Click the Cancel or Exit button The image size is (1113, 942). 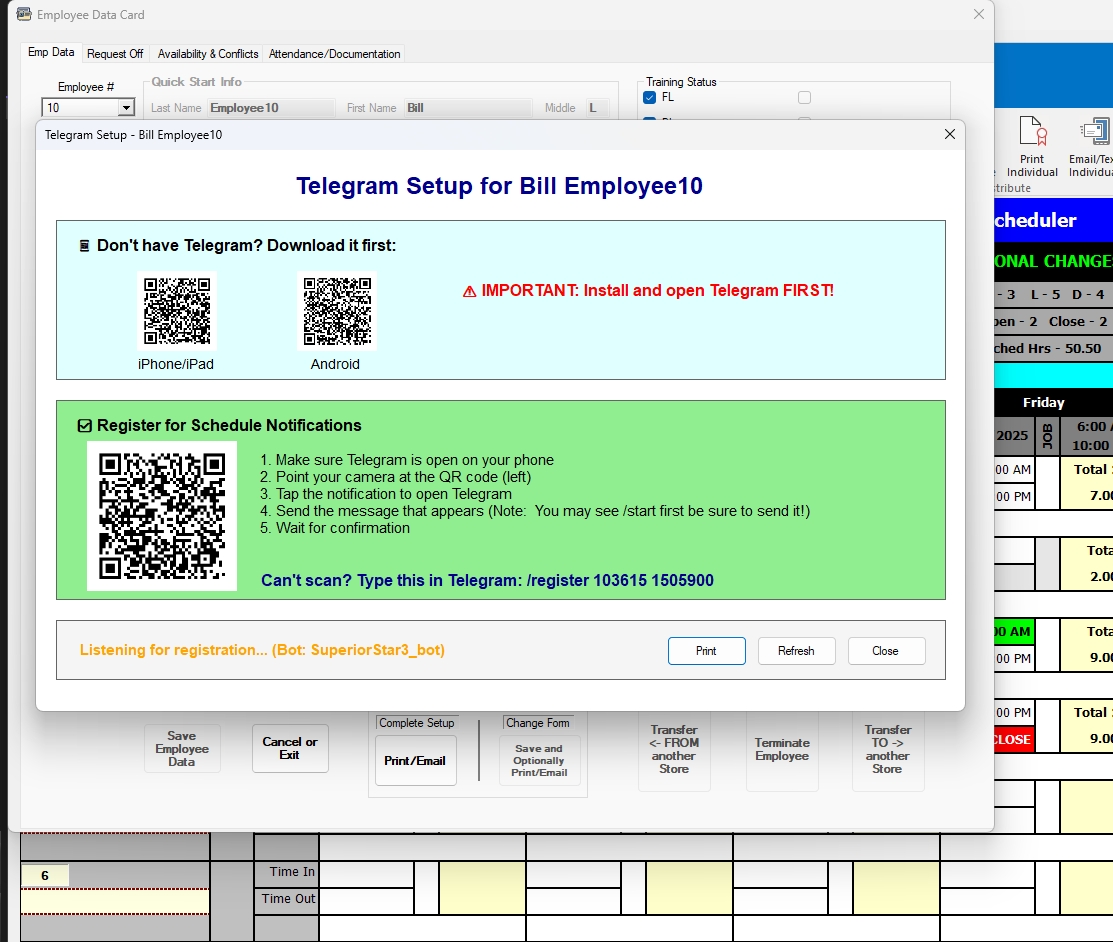pyautogui.click(x=290, y=748)
